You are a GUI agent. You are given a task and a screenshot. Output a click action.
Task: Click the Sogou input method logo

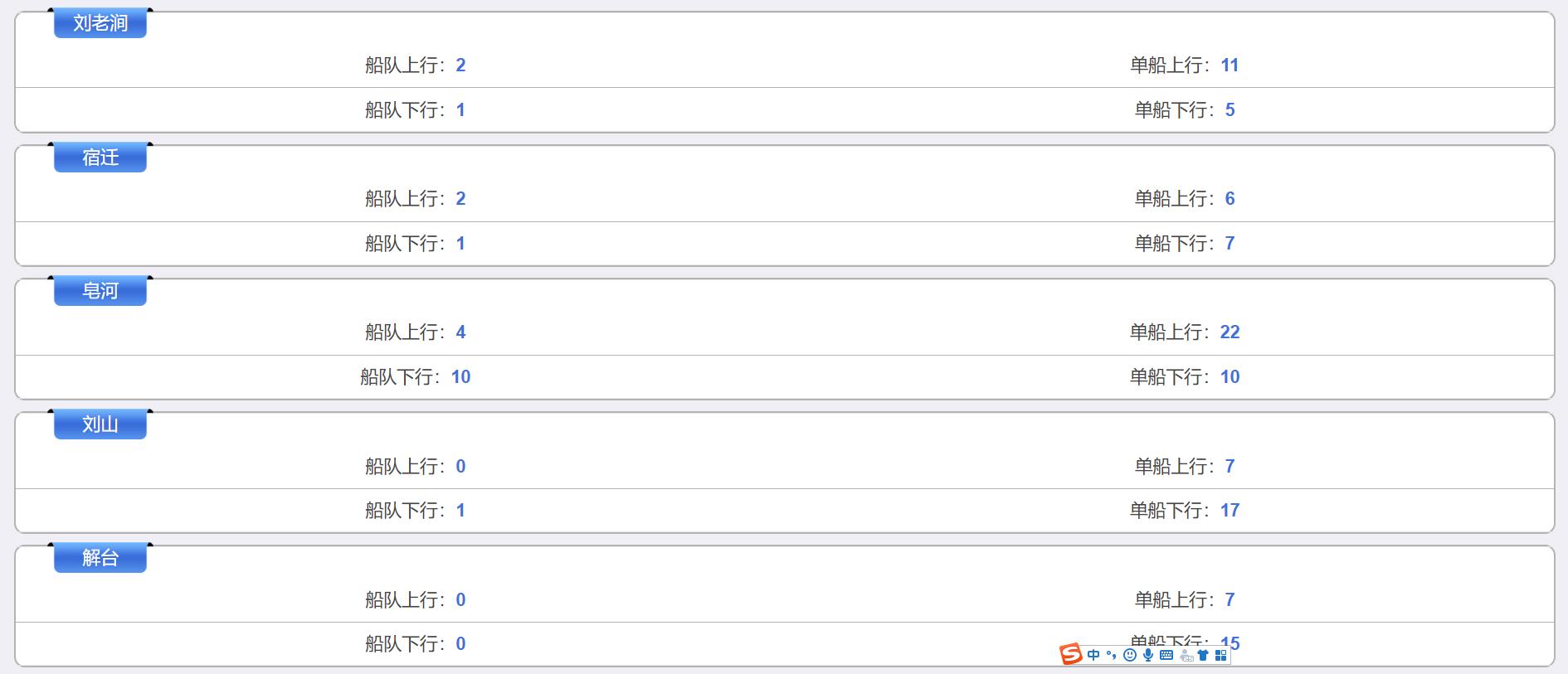tap(1071, 655)
